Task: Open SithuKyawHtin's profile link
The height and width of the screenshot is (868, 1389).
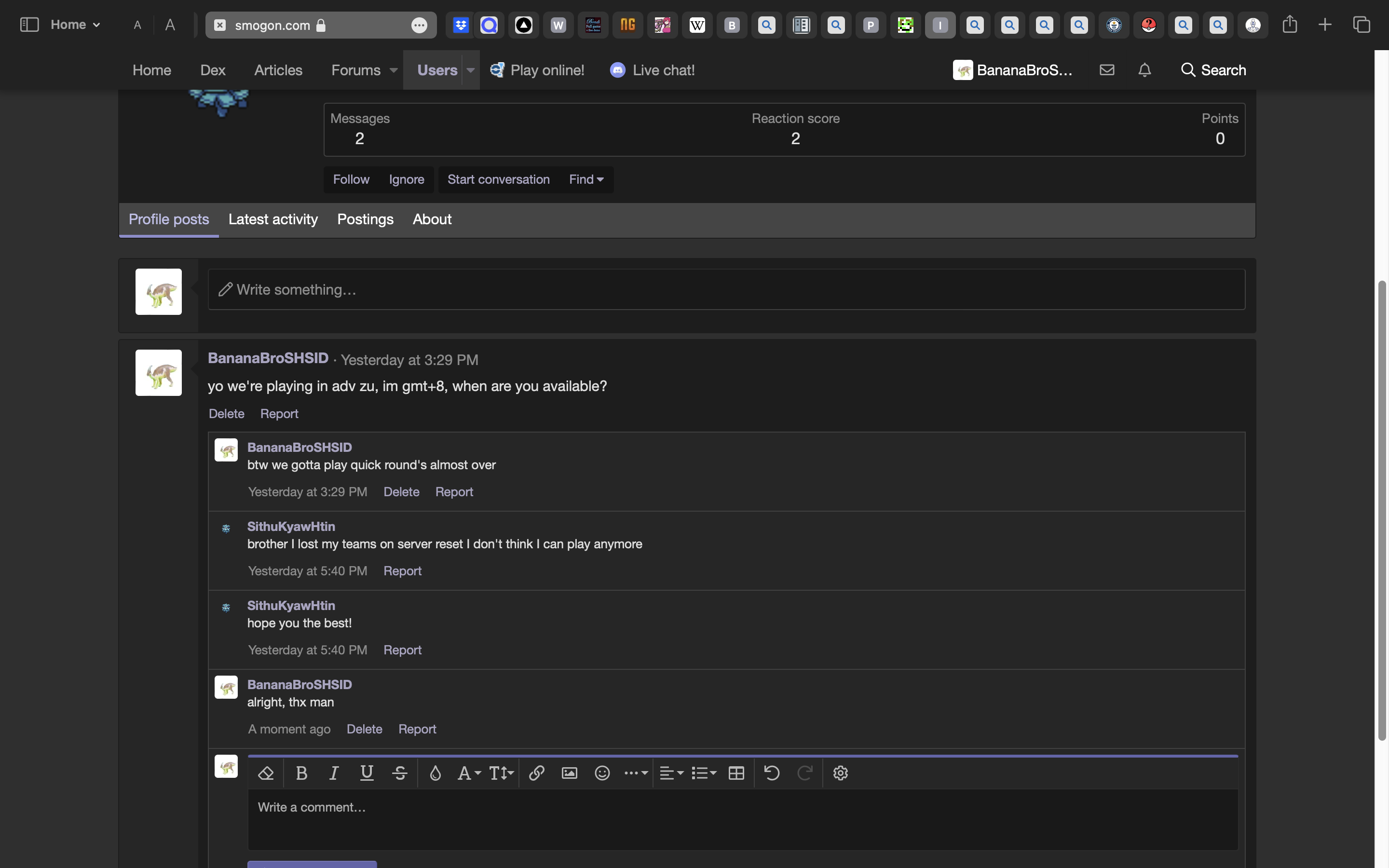Action: pyautogui.click(x=291, y=527)
